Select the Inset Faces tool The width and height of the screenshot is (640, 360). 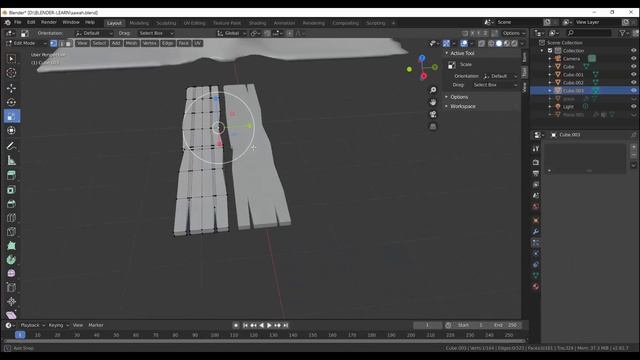[11, 190]
